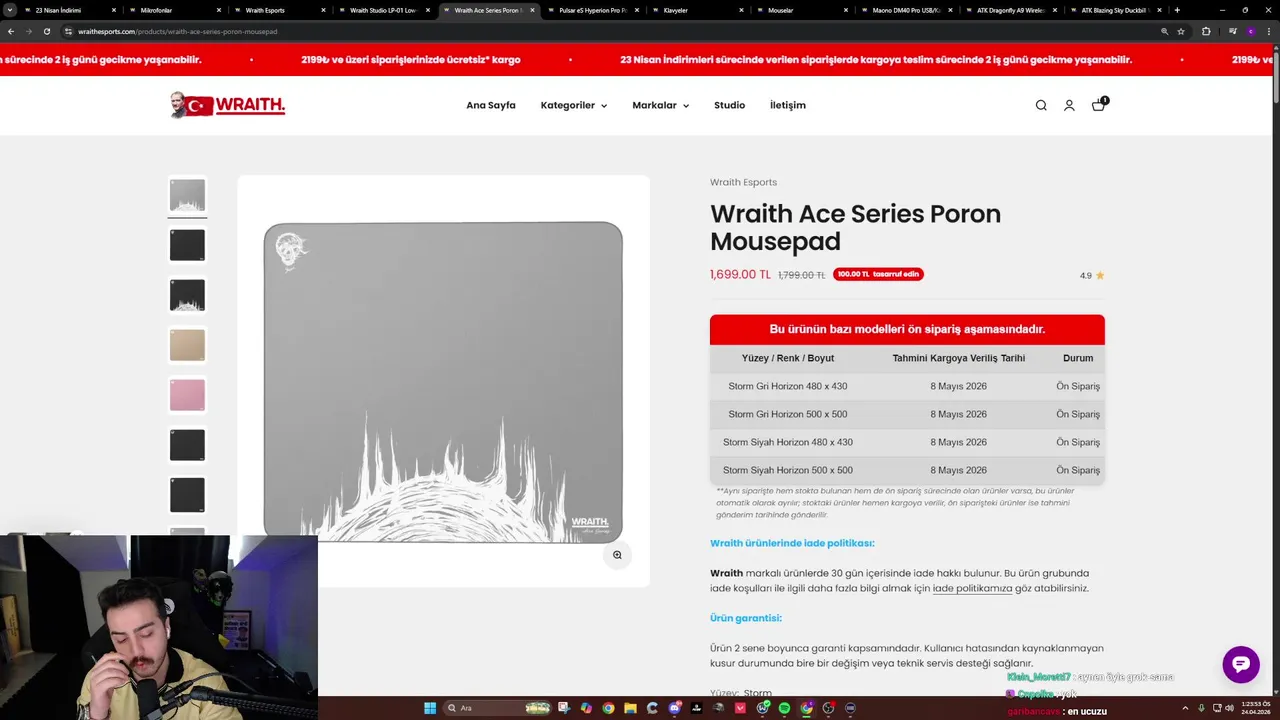Click the address bar URL field
Image resolution: width=1280 pixels, height=720 pixels.
coord(600,31)
